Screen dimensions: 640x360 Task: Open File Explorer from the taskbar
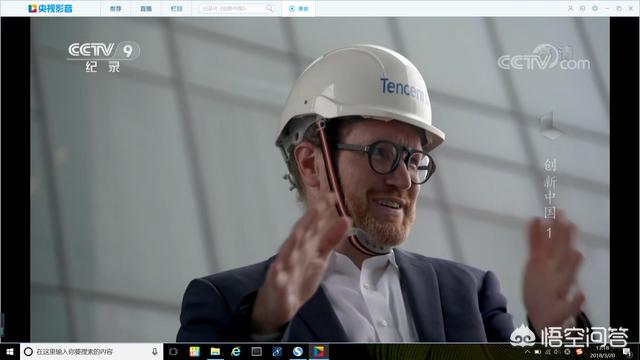coord(215,351)
